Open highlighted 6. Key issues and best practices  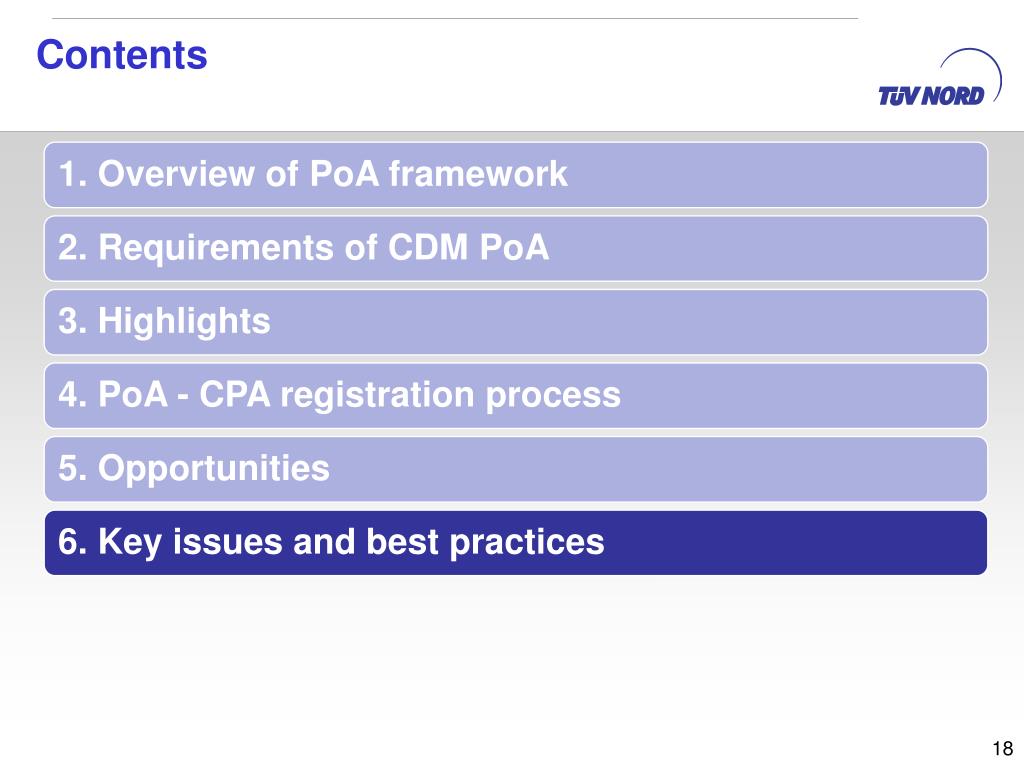pyautogui.click(x=516, y=543)
